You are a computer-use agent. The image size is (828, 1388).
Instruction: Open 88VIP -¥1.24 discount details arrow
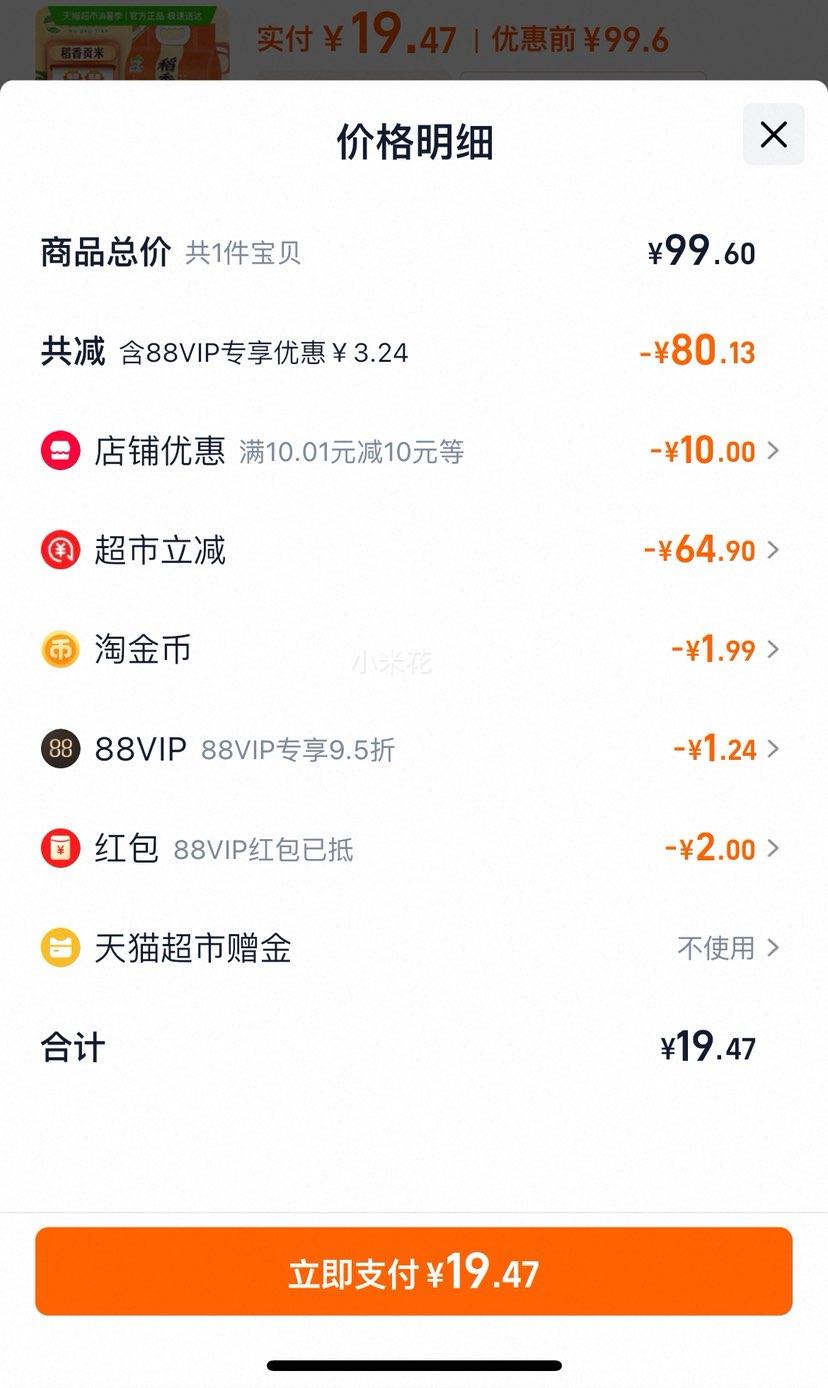[x=773, y=749]
